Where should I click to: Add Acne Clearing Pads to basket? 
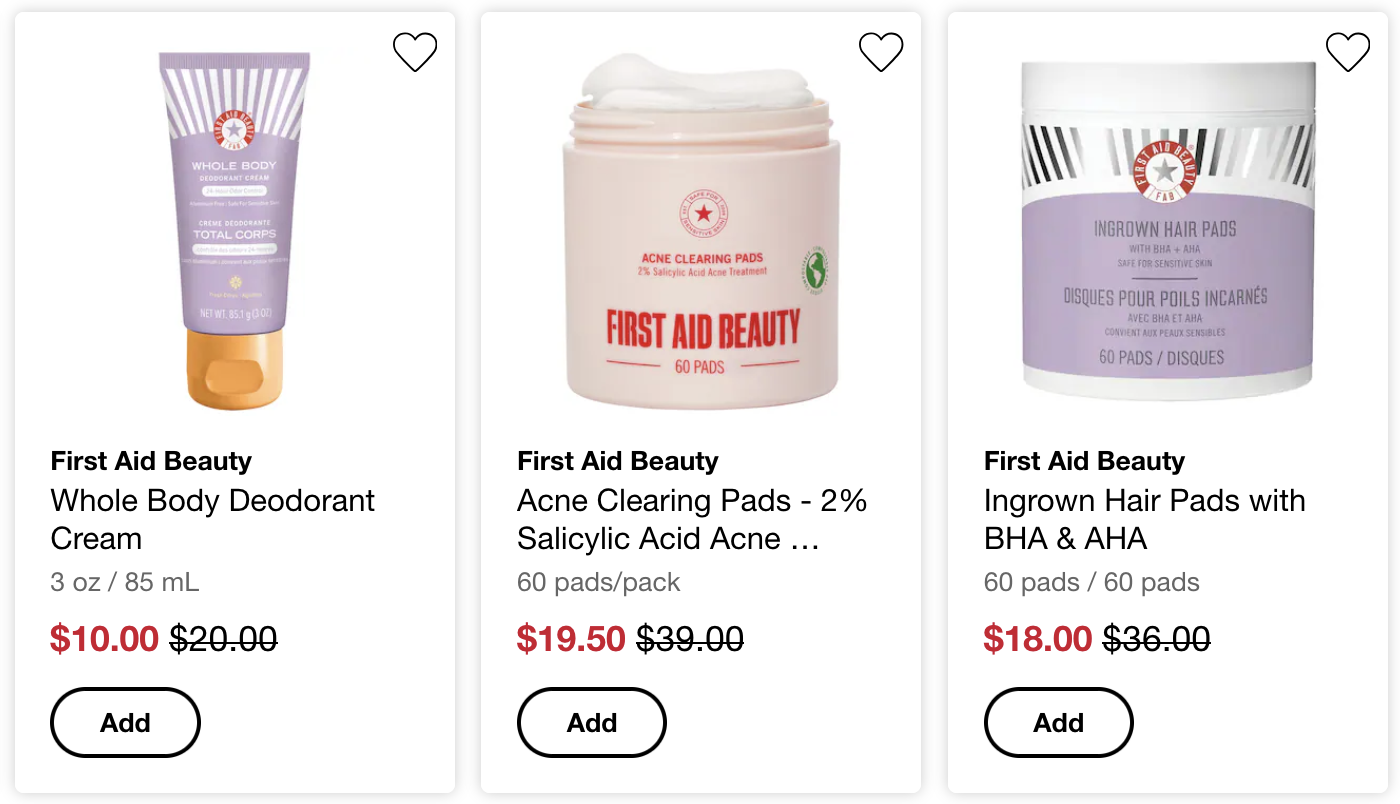(592, 722)
